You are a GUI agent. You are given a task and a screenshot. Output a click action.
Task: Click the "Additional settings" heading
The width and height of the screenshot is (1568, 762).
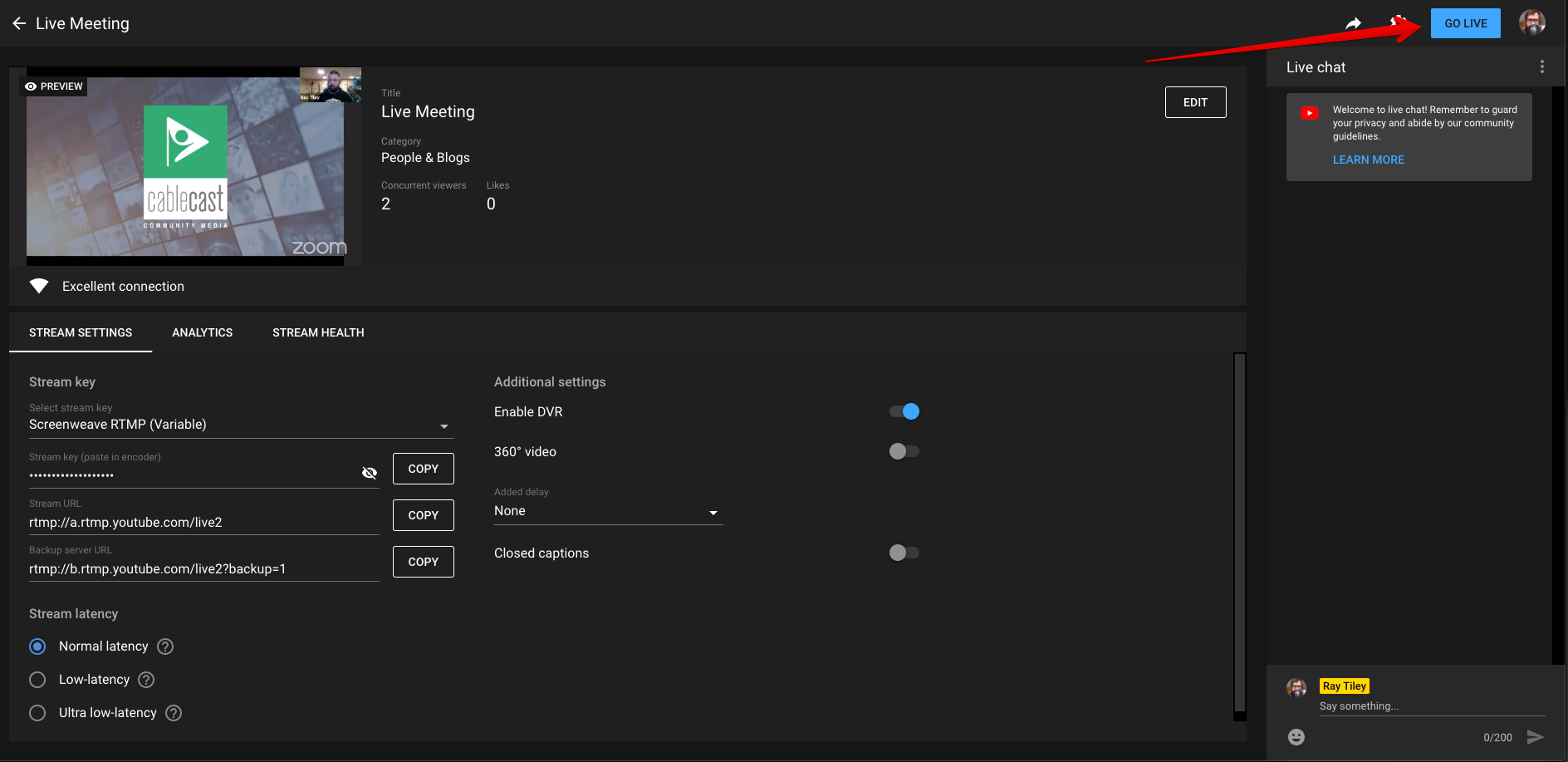(x=550, y=382)
